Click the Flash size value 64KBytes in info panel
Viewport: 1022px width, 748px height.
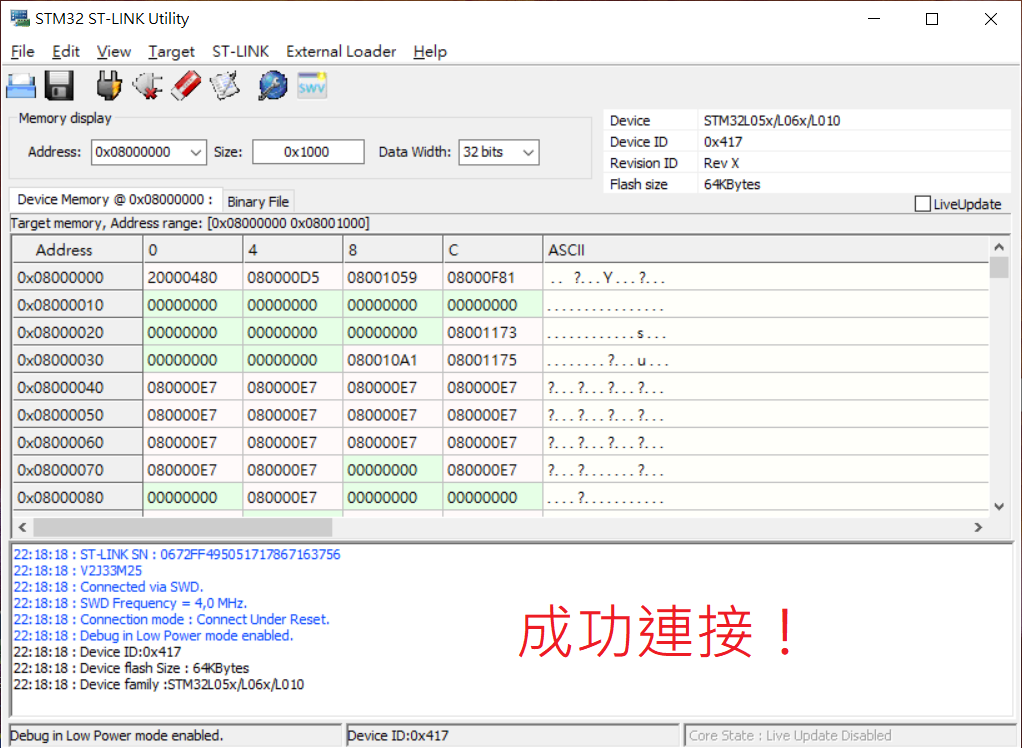[732, 184]
